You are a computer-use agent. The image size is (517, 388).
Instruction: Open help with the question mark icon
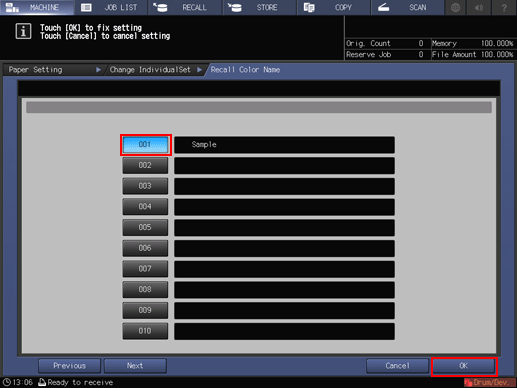(x=504, y=7)
